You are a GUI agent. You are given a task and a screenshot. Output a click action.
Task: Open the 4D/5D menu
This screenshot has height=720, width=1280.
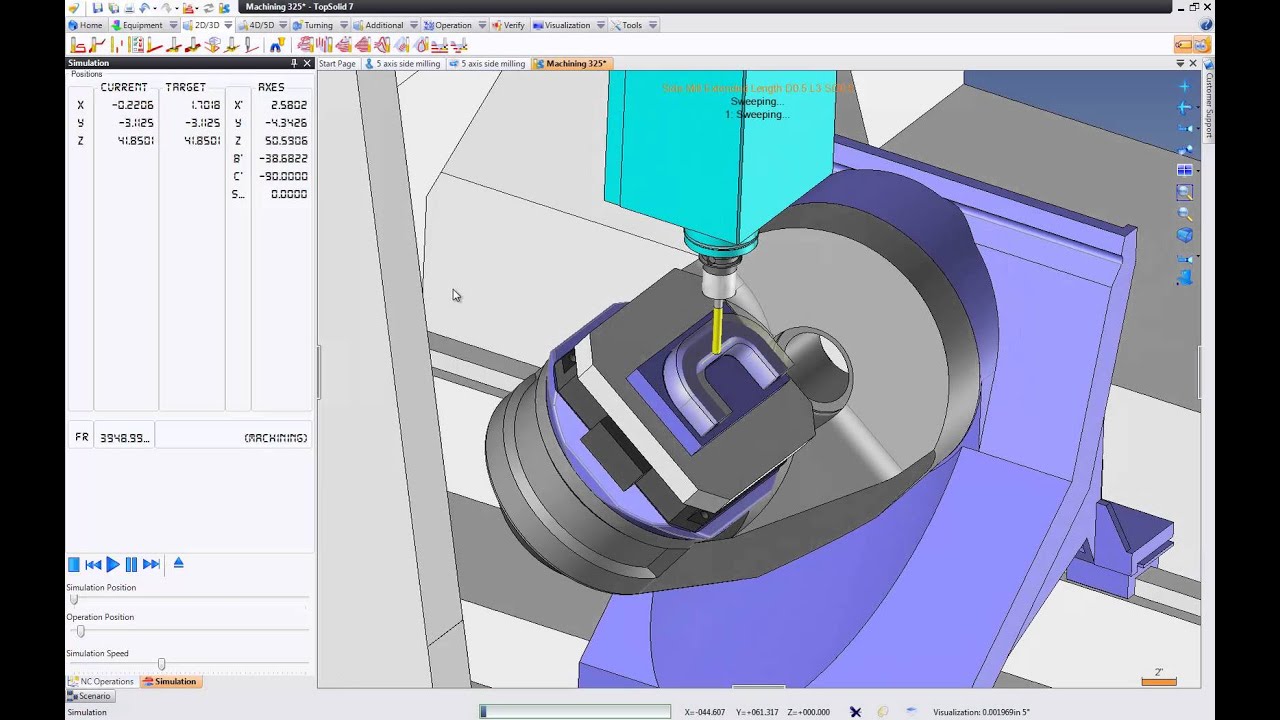[255, 25]
